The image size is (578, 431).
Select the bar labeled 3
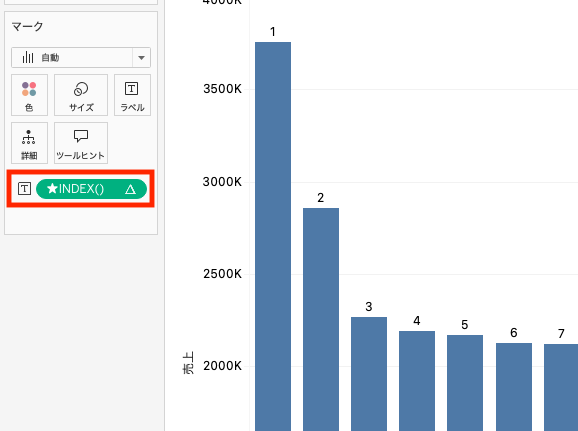[x=369, y=374]
